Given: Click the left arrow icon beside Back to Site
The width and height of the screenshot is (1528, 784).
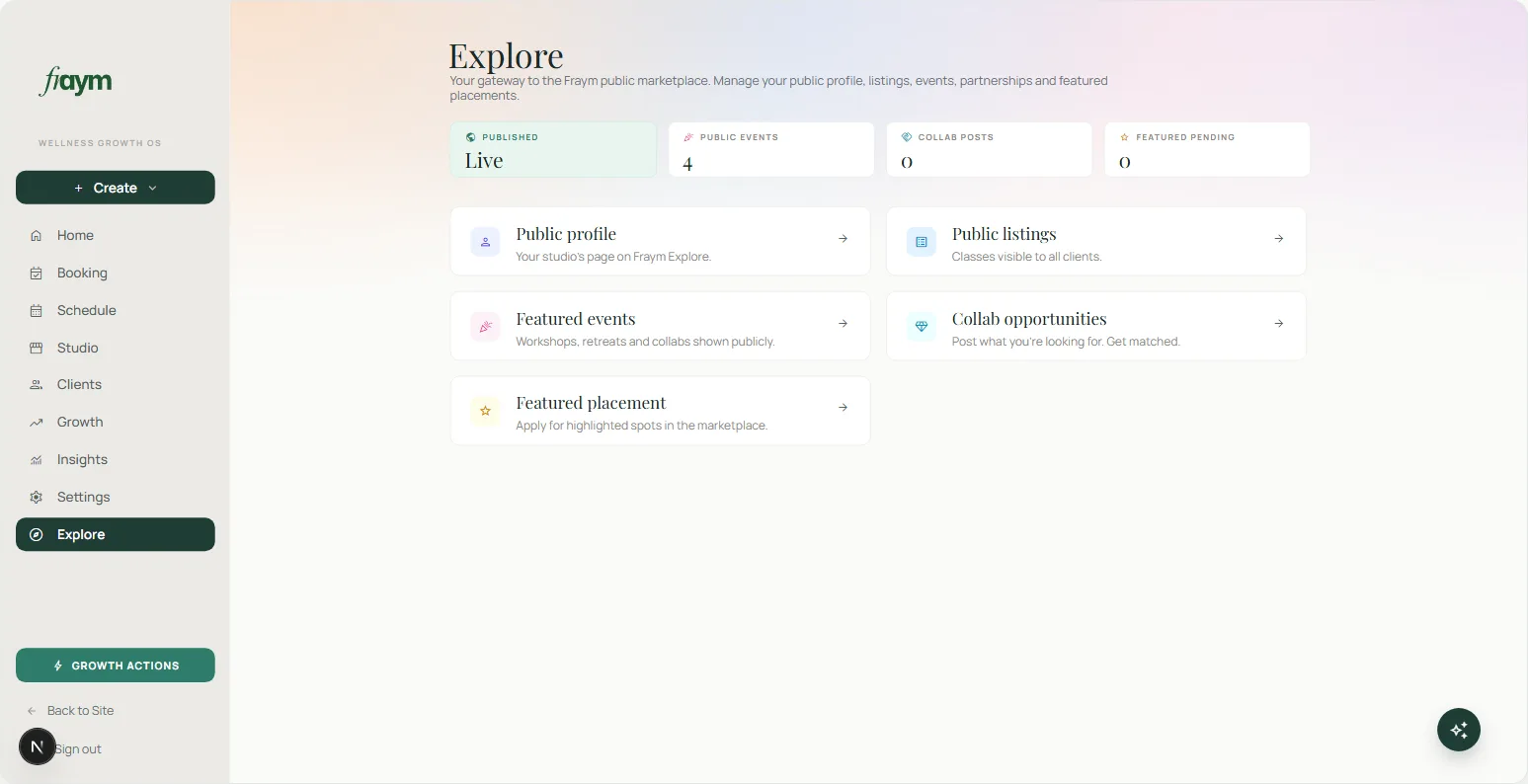Looking at the screenshot, I should click(32, 711).
